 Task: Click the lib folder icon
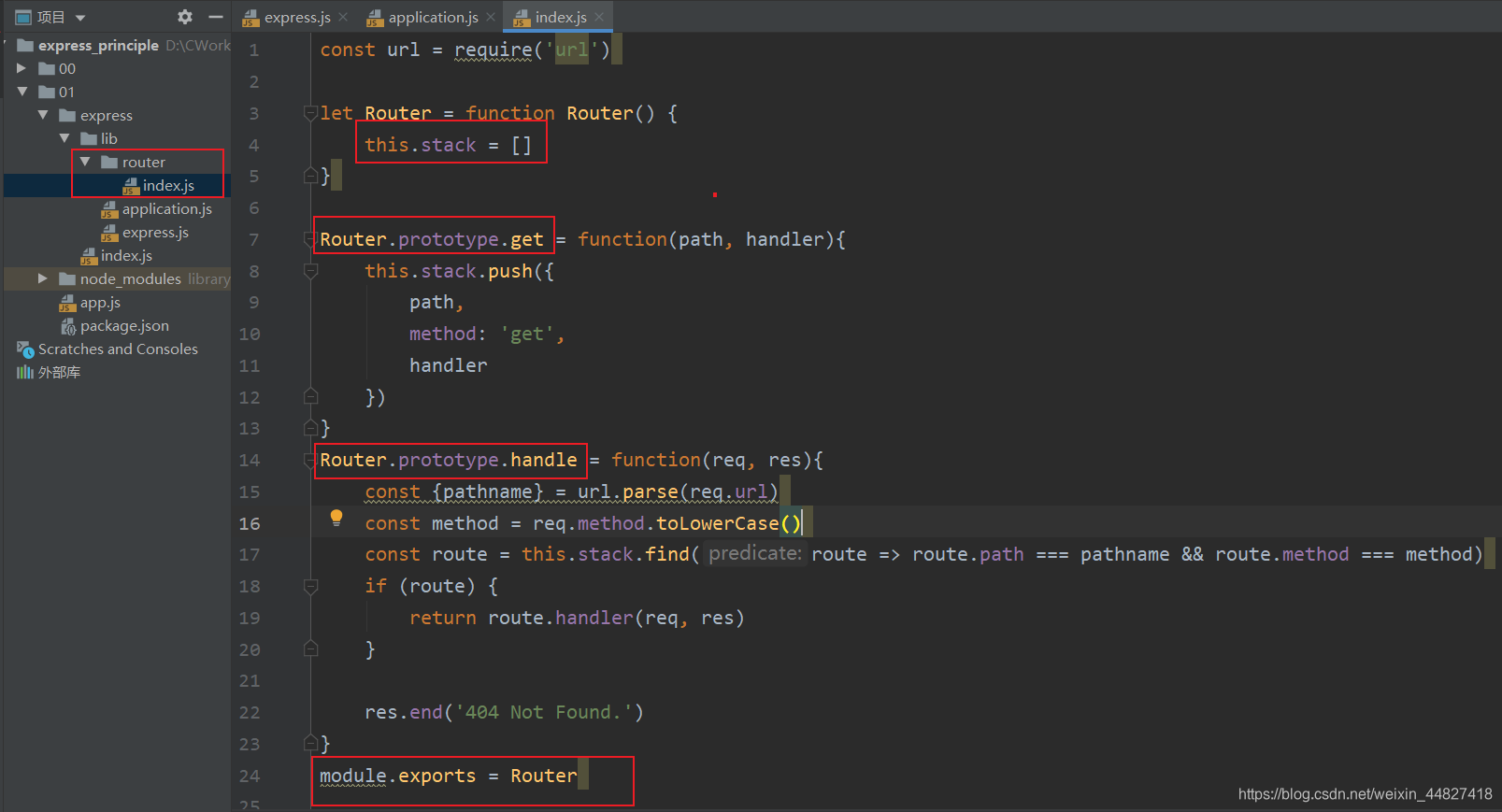pyautogui.click(x=89, y=138)
